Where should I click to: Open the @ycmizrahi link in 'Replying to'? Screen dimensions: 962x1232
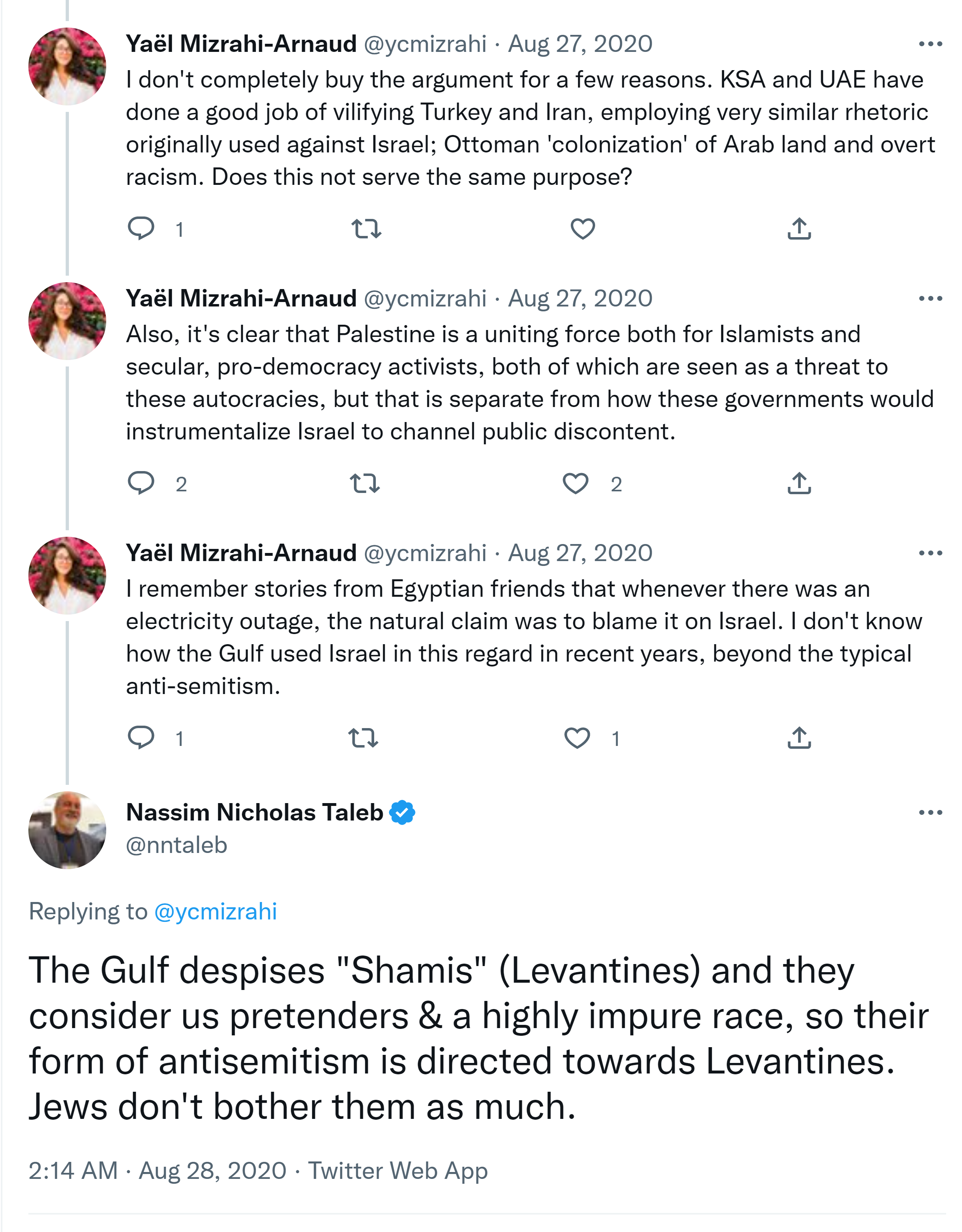(215, 912)
